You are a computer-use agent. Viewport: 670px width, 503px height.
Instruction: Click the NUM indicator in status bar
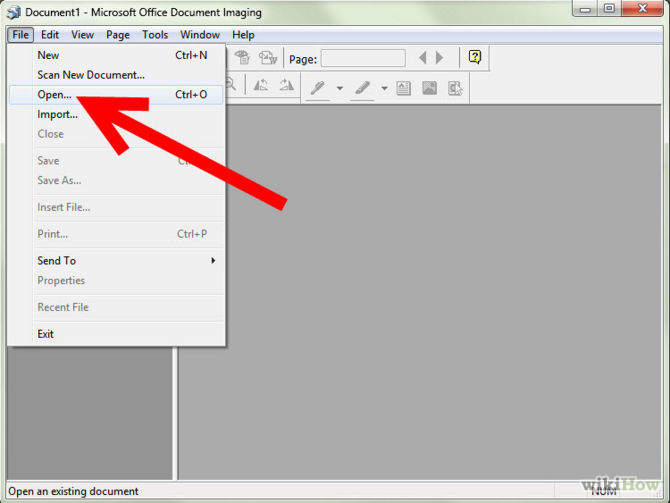604,491
